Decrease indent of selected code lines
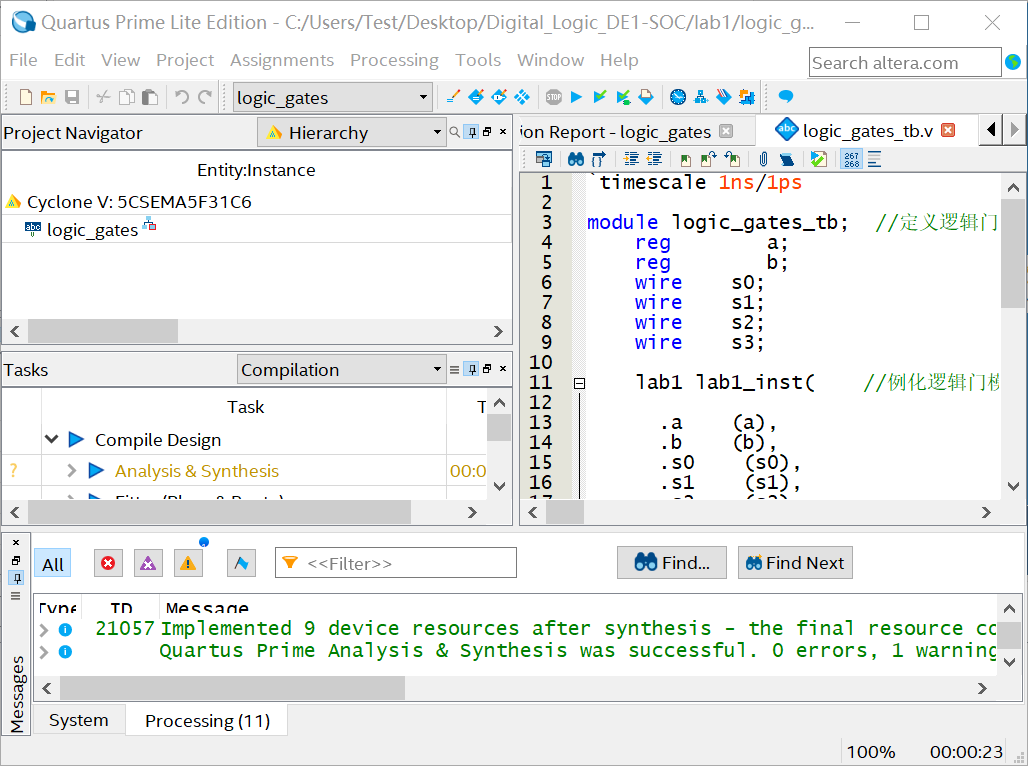This screenshot has height=766, width=1028. click(654, 159)
